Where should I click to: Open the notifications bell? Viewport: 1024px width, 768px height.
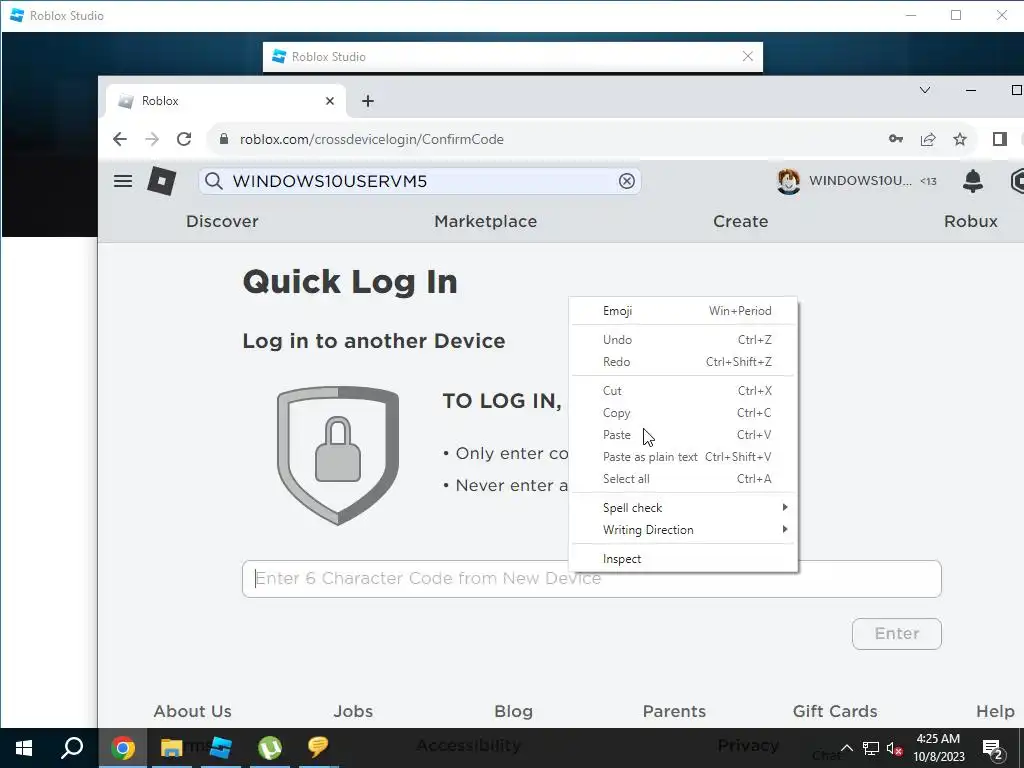tap(972, 181)
